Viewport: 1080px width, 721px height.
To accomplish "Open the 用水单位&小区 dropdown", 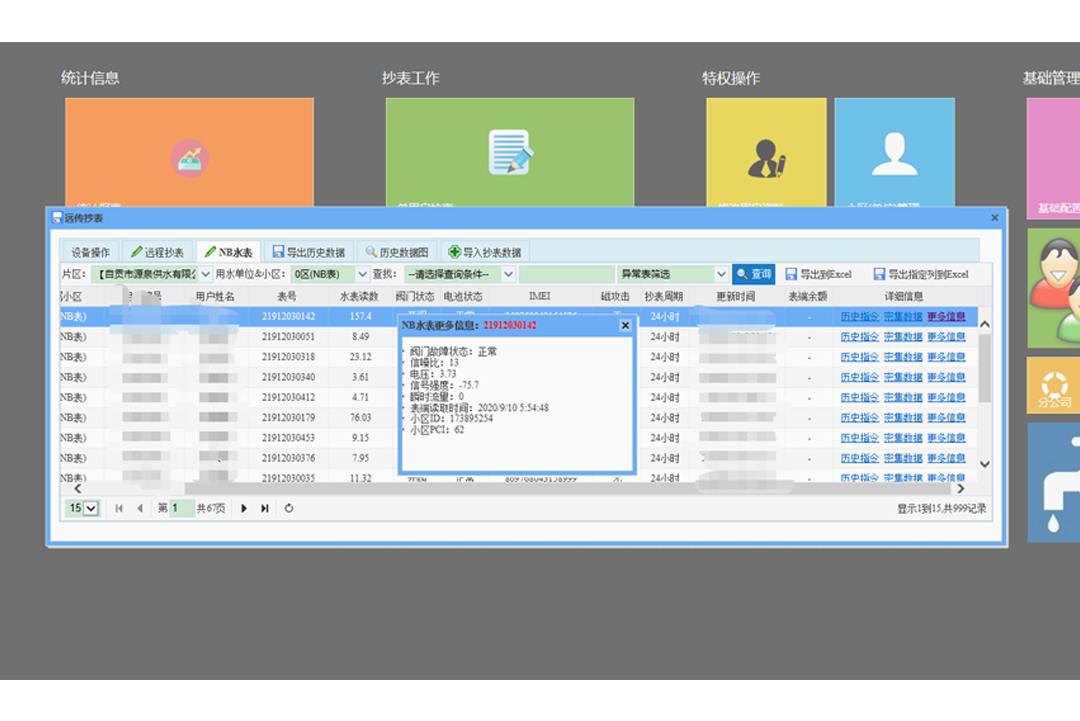I will [x=362, y=274].
